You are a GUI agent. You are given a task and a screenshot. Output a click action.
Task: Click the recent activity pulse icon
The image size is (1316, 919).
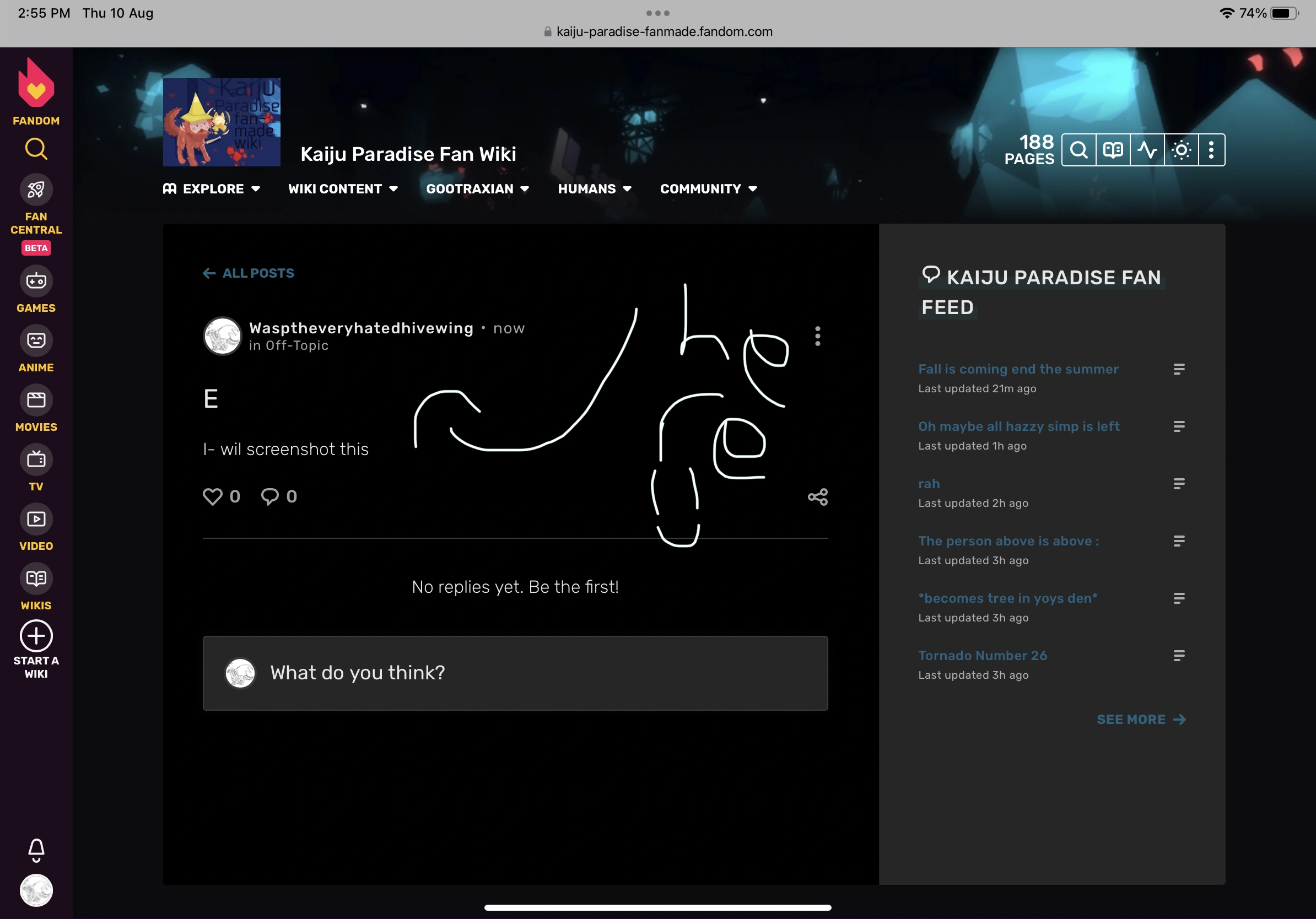(1147, 150)
